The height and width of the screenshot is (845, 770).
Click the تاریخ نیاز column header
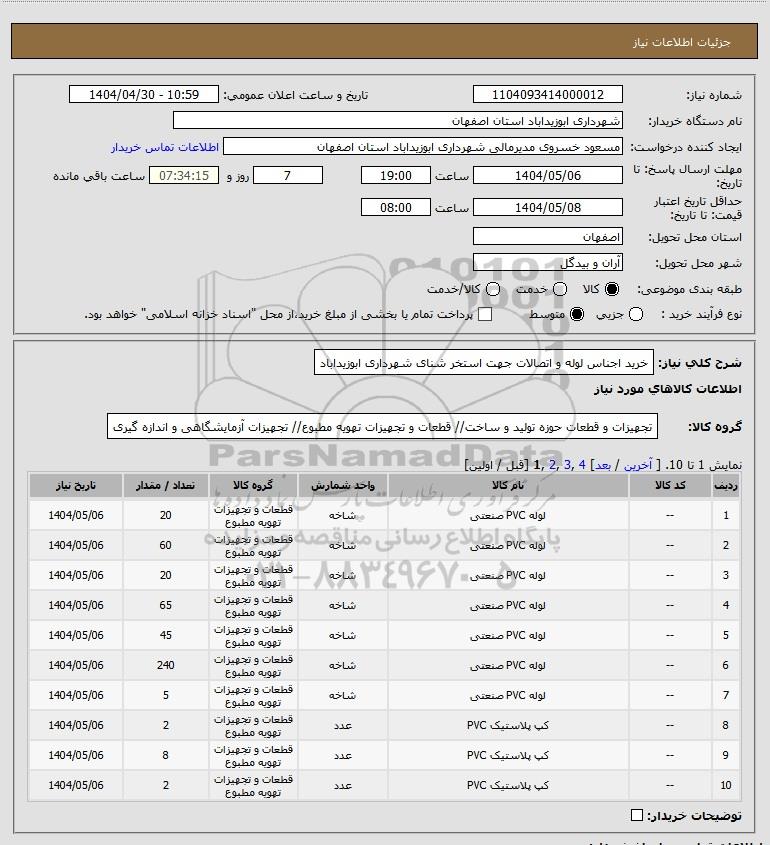(x=76, y=486)
